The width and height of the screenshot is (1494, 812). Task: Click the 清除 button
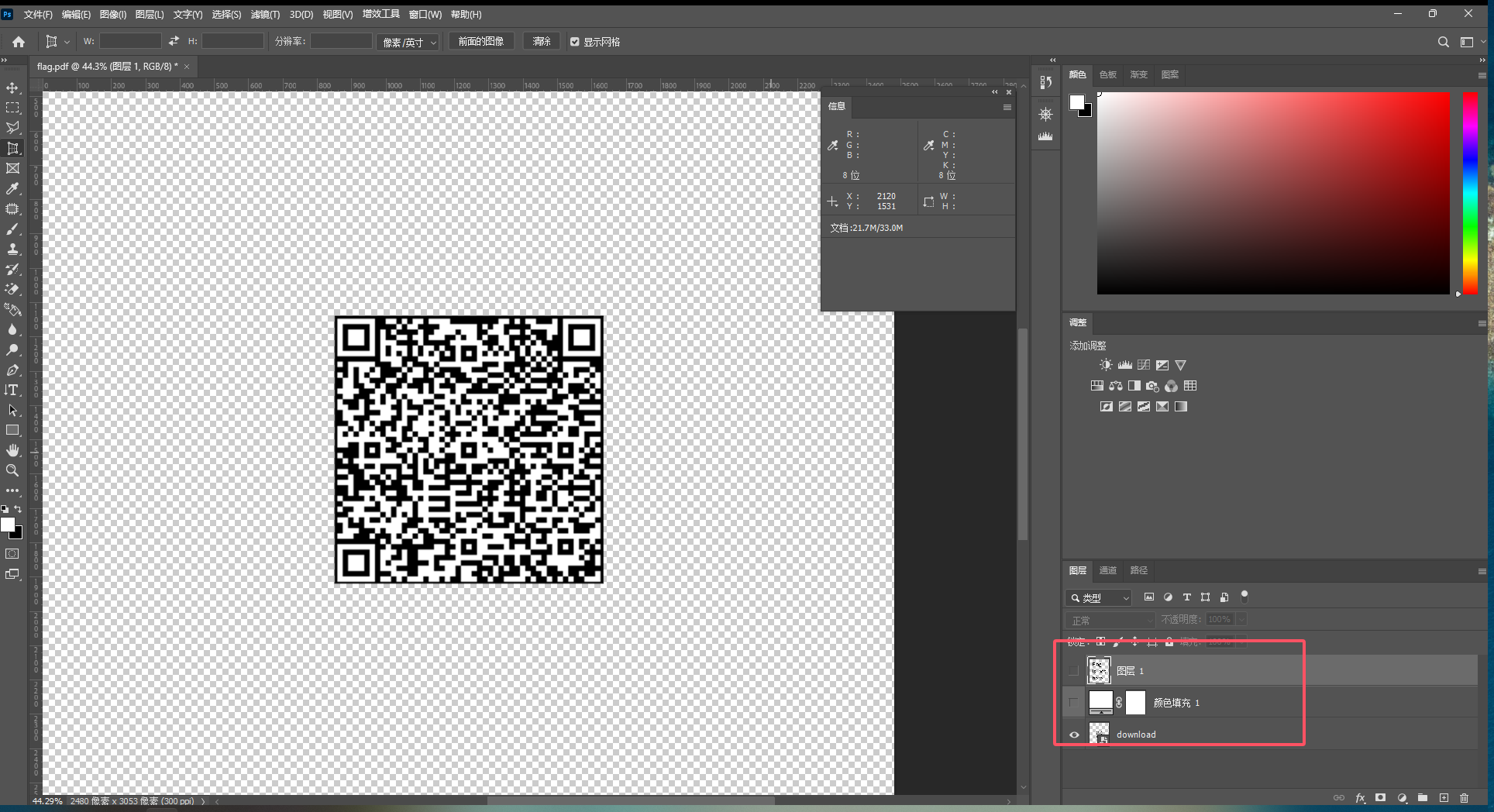click(x=542, y=41)
